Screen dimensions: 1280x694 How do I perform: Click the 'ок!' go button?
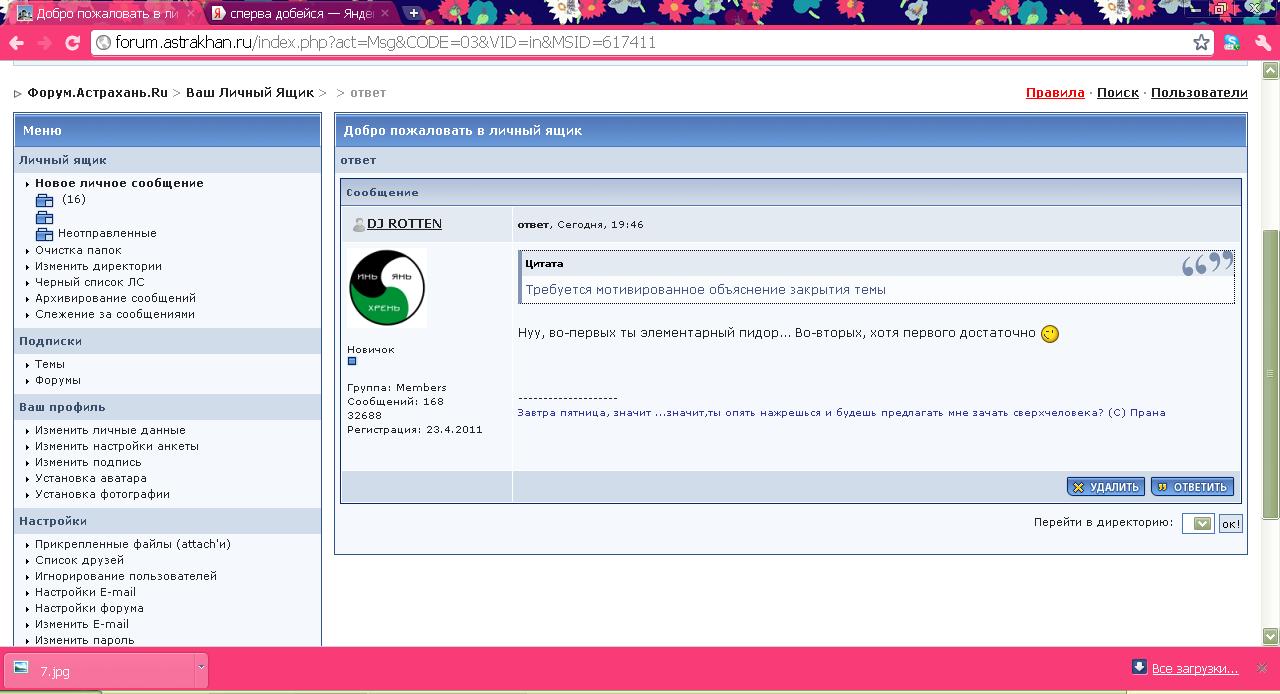click(x=1230, y=523)
